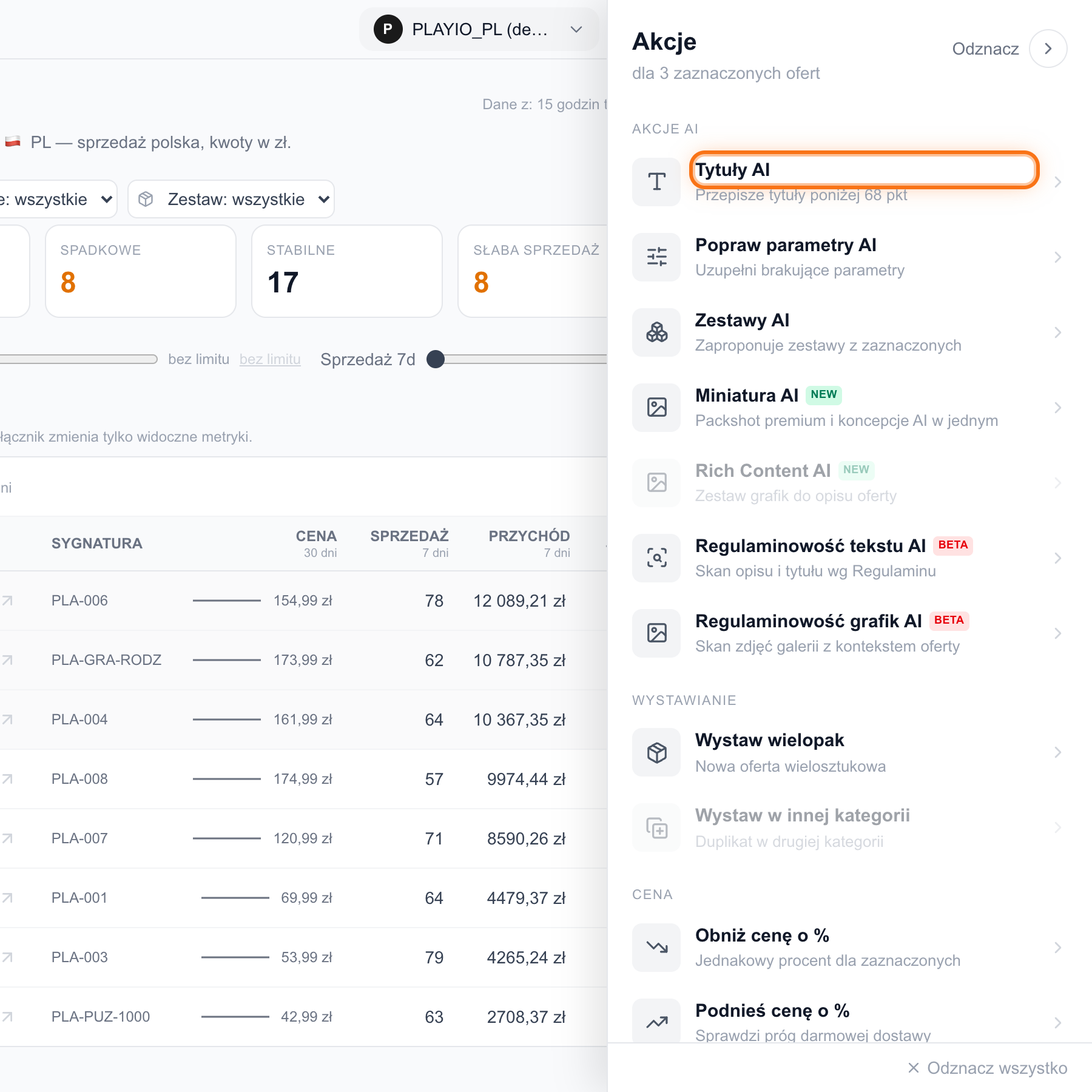Collapse the Akcje panel with chevron button
1092x1092 pixels.
pos(1048,49)
